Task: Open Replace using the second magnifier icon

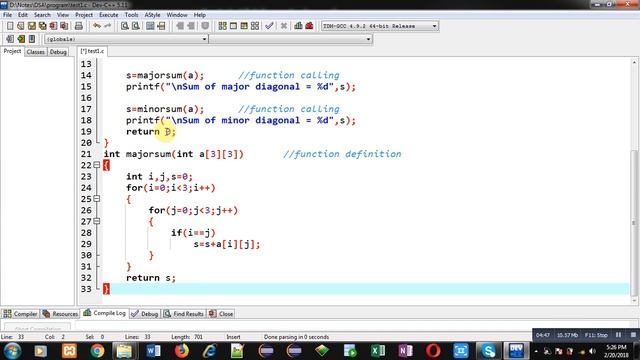Action: tap(136, 26)
